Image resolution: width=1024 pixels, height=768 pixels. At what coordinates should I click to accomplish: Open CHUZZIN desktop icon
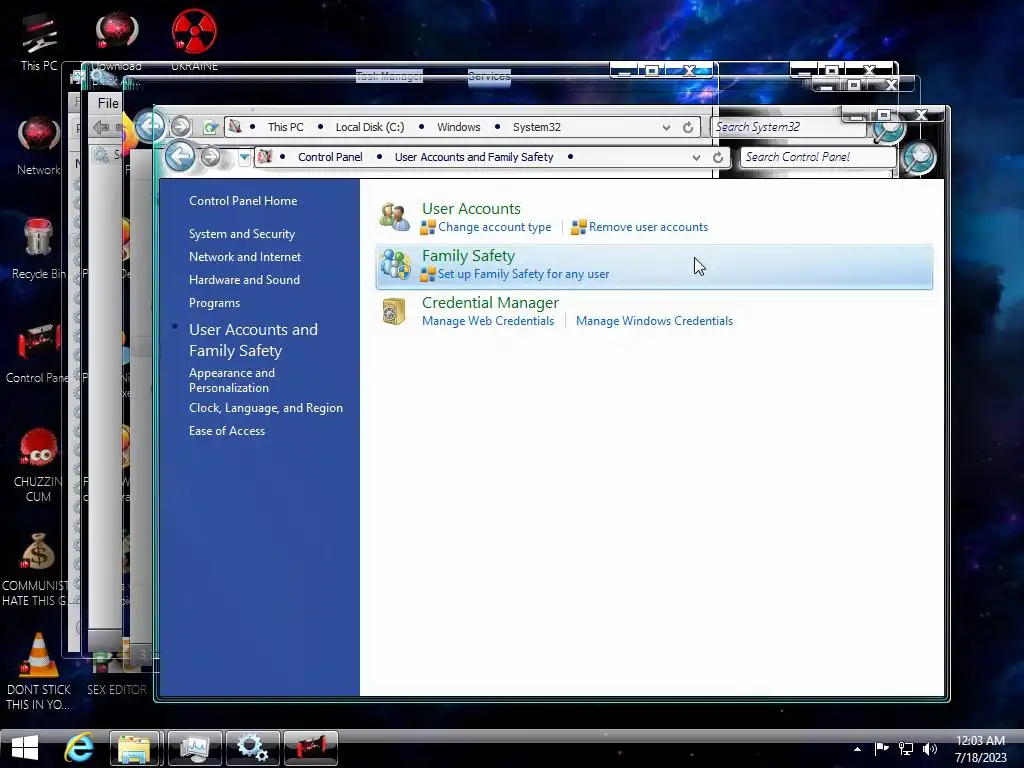[x=38, y=465]
